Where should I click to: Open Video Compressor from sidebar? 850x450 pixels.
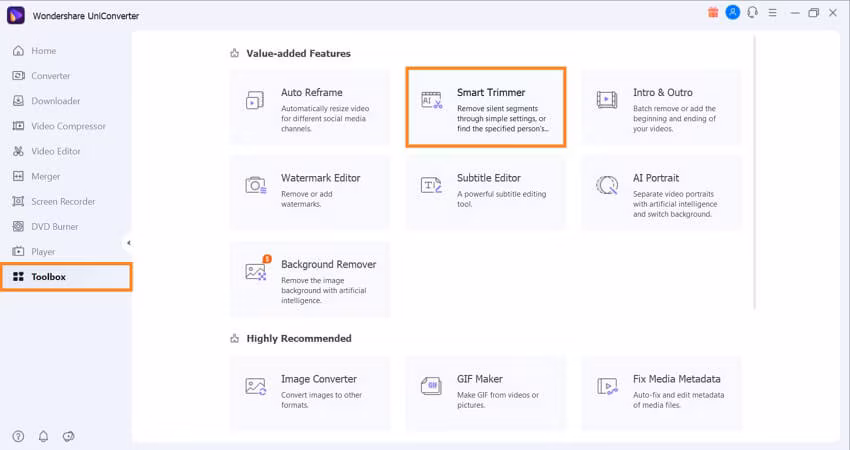coord(59,126)
